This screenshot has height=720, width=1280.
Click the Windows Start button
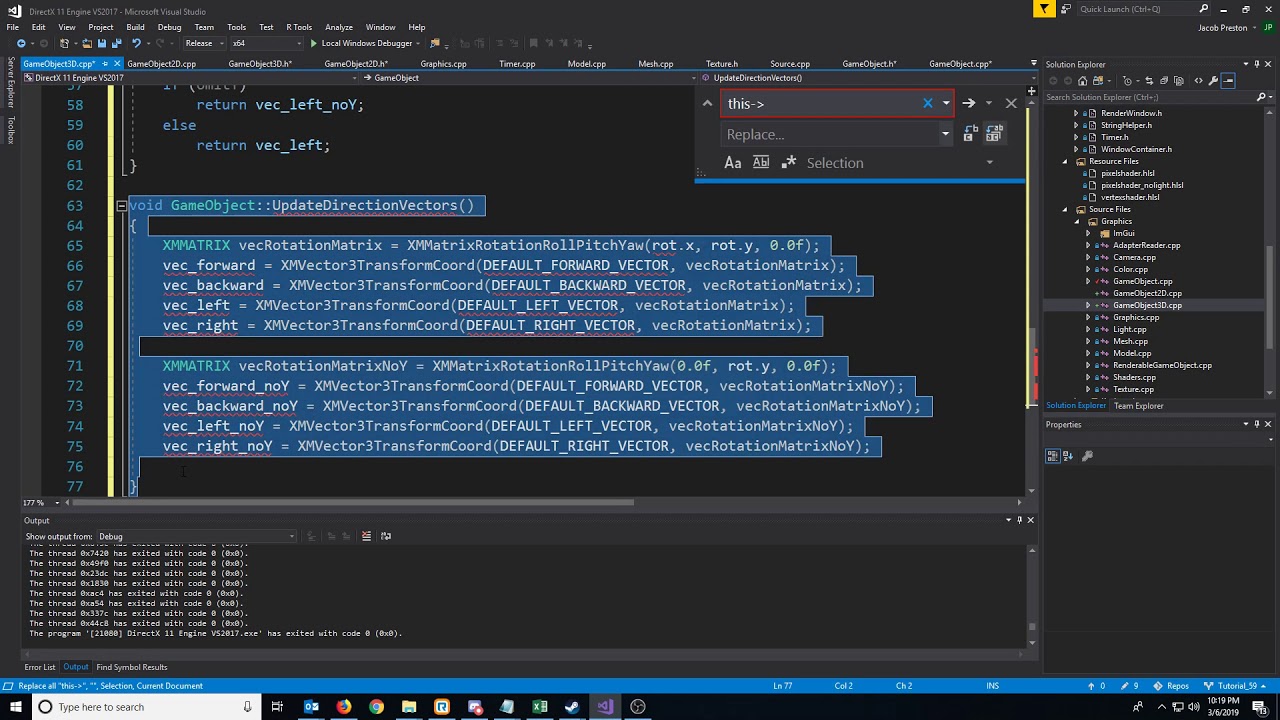pos(15,707)
